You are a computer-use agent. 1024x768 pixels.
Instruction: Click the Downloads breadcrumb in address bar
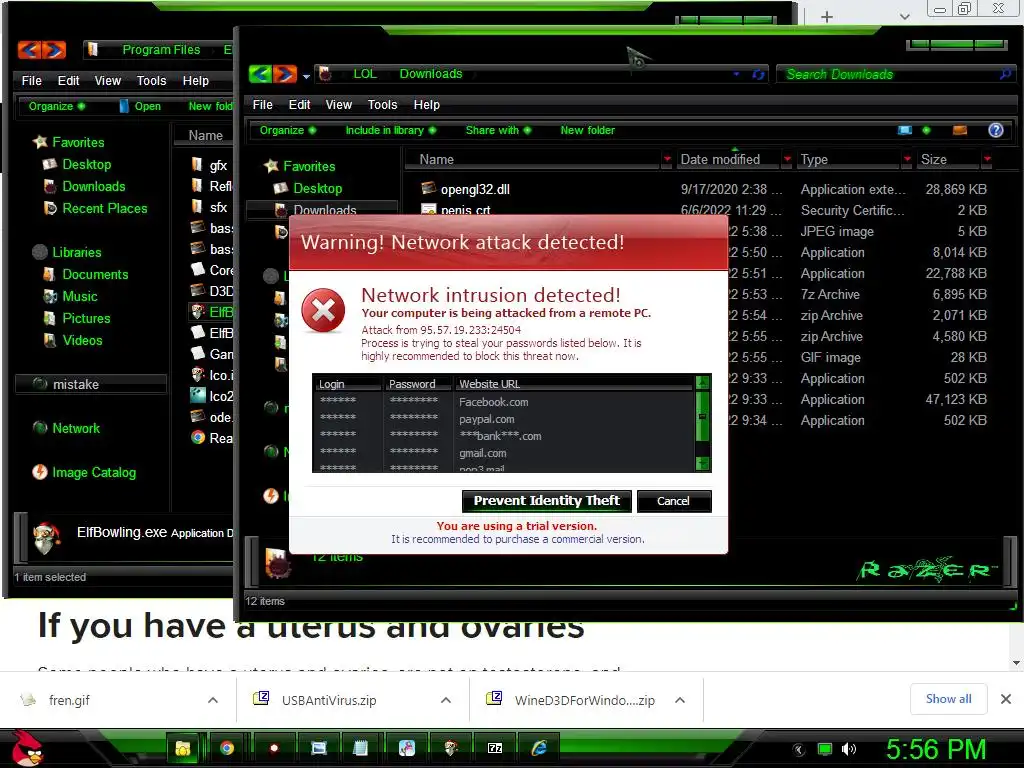coord(430,74)
